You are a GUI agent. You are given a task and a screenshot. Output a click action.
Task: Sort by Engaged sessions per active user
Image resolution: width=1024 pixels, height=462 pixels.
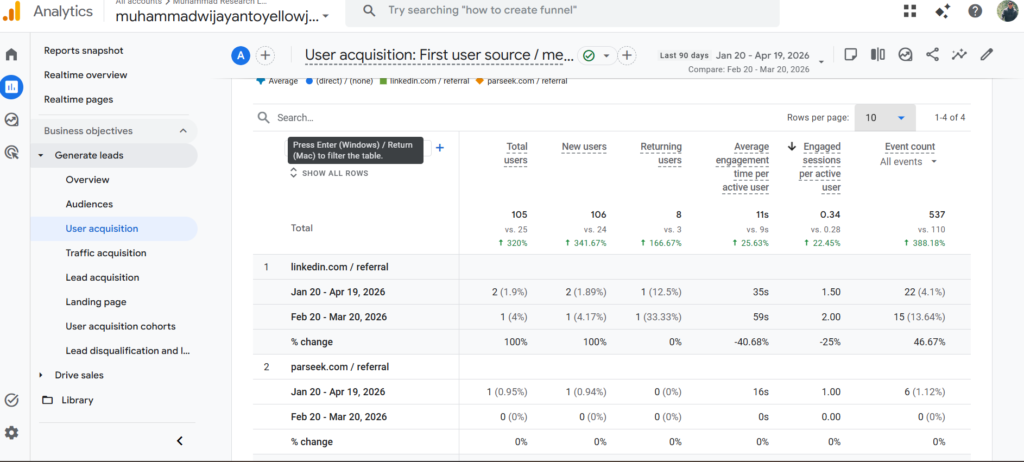[x=820, y=167]
